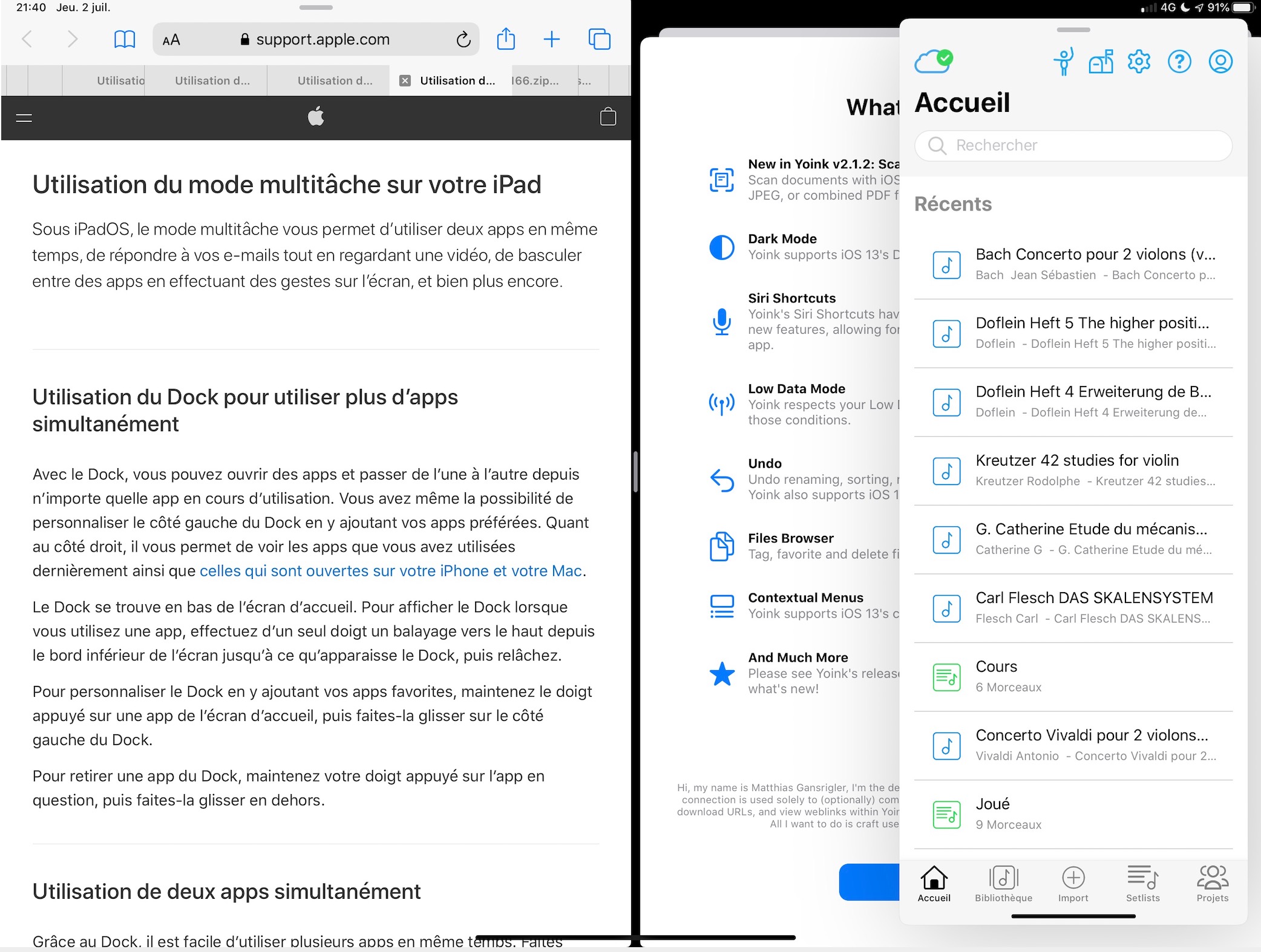Tap Yoink Dark Mode feature icon
This screenshot has height=952, width=1261.
(x=721, y=247)
